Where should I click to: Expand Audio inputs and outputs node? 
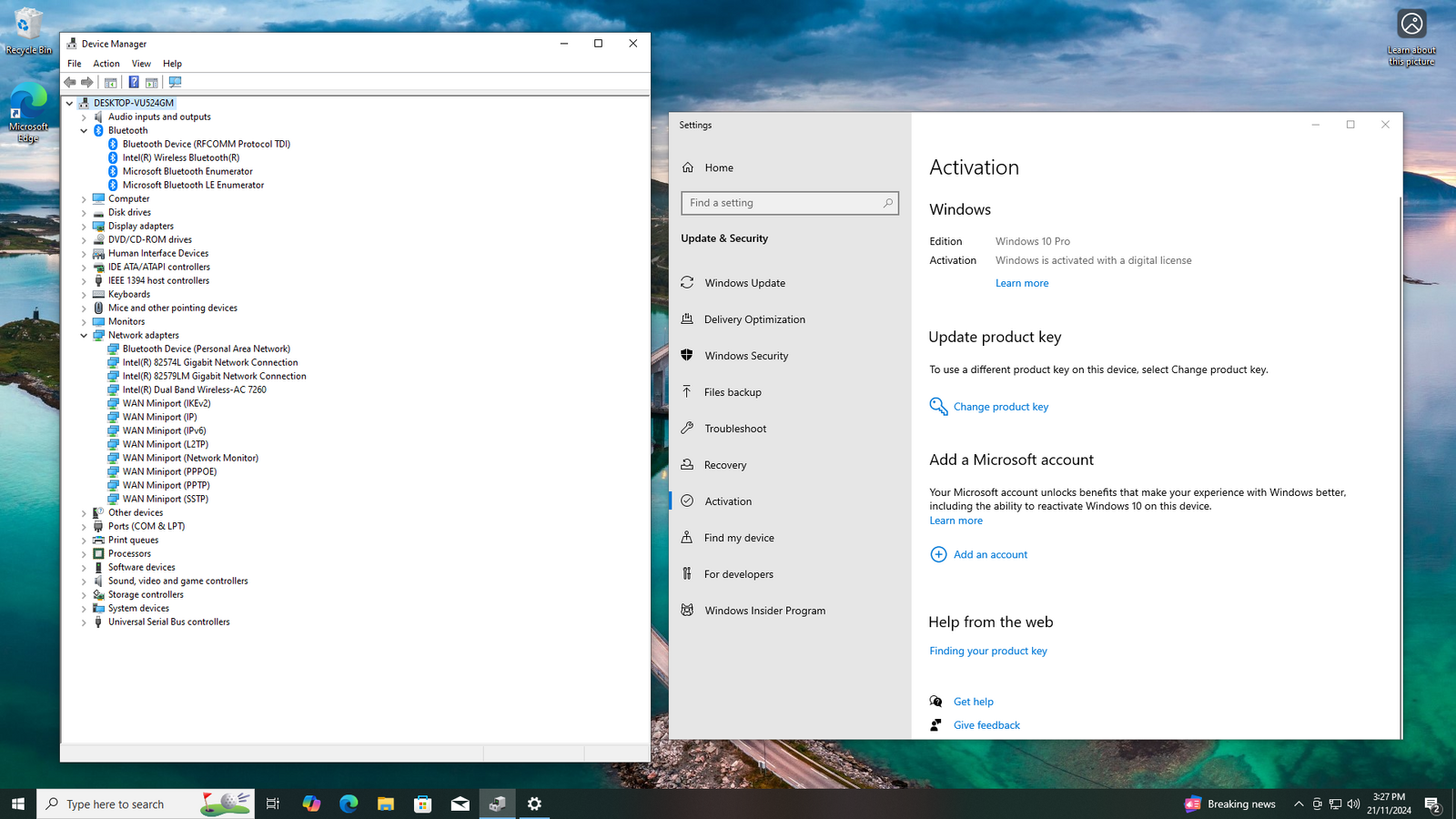pyautogui.click(x=84, y=117)
